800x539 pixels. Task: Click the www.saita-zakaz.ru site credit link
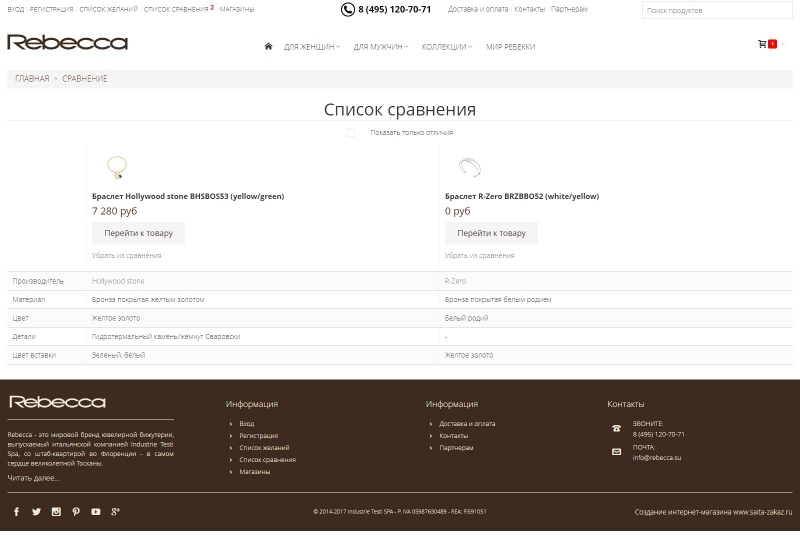pyautogui.click(x=763, y=512)
